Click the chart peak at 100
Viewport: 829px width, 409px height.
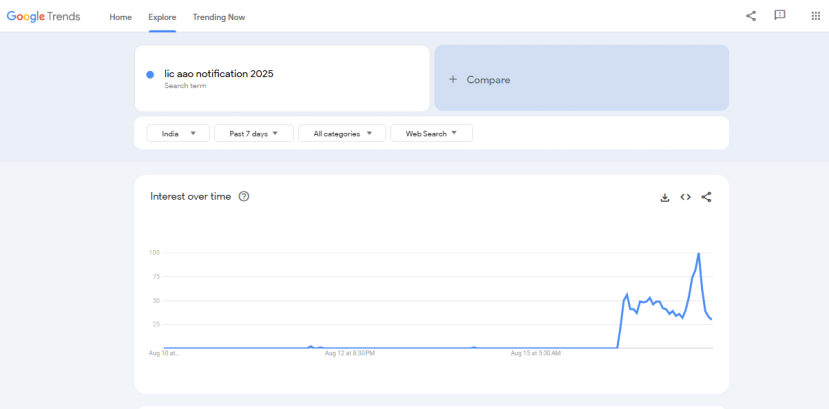(698, 254)
